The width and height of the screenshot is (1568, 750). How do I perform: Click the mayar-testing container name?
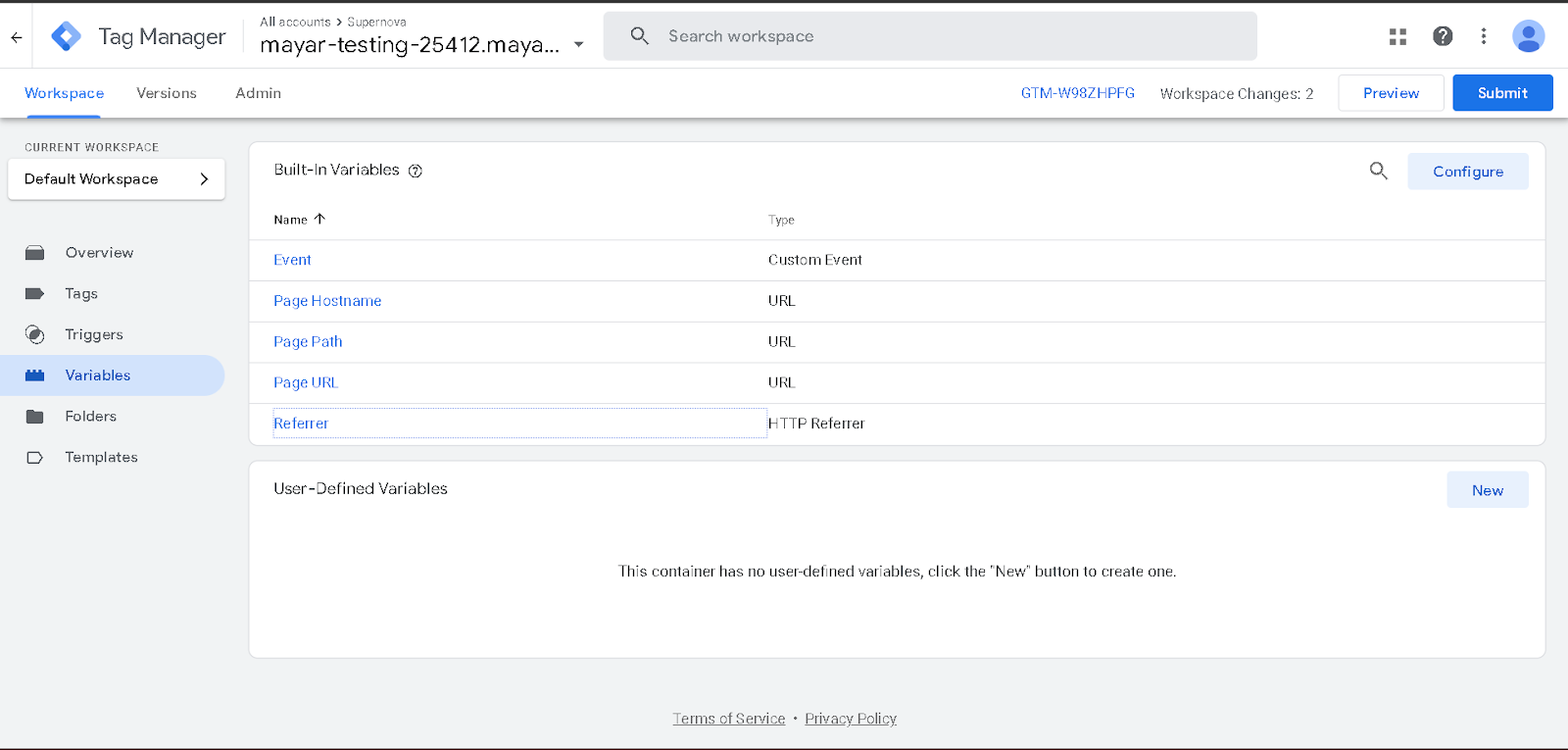(x=410, y=45)
